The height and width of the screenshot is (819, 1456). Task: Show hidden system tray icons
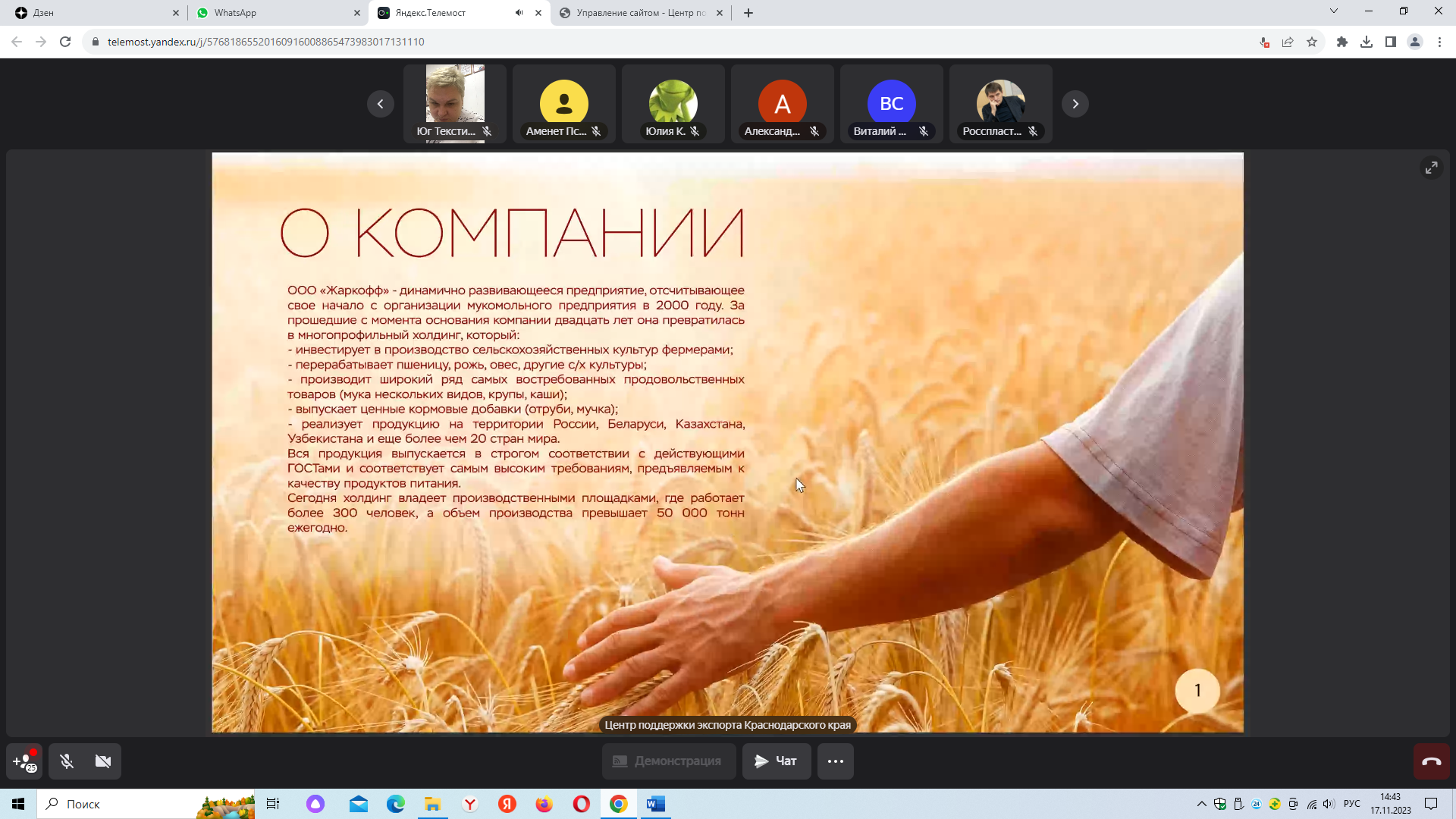pyautogui.click(x=1202, y=804)
